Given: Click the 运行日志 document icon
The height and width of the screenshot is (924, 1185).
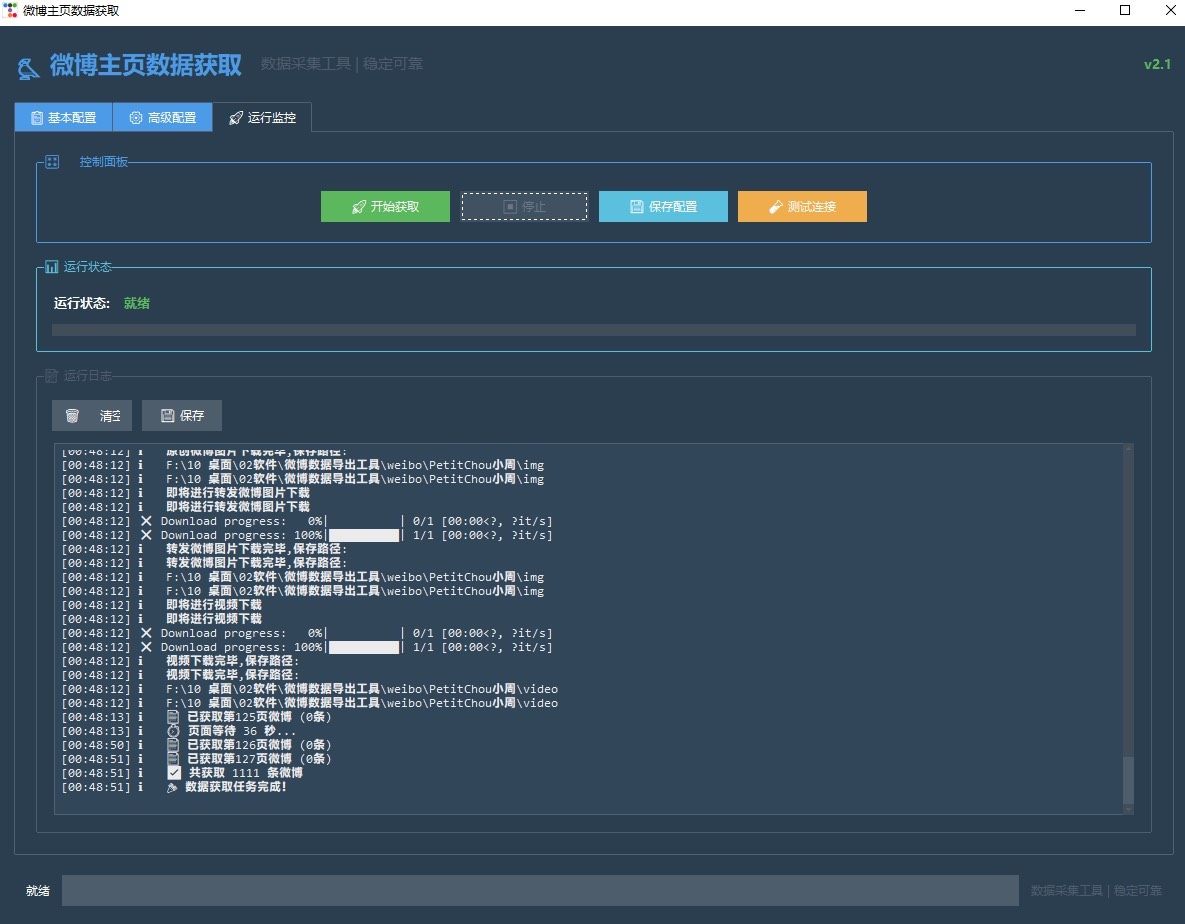Looking at the screenshot, I should tap(51, 375).
